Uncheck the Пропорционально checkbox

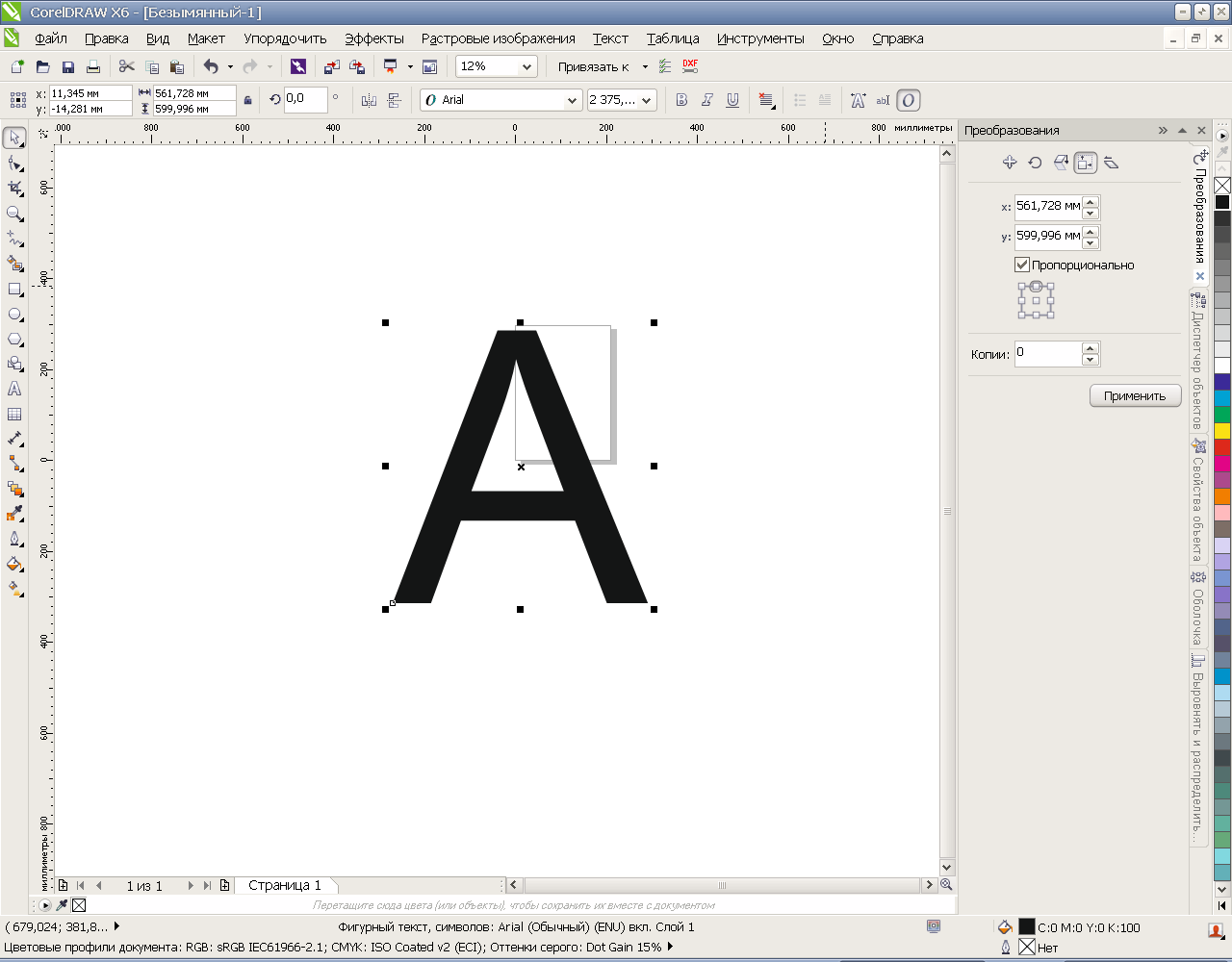click(x=1022, y=265)
